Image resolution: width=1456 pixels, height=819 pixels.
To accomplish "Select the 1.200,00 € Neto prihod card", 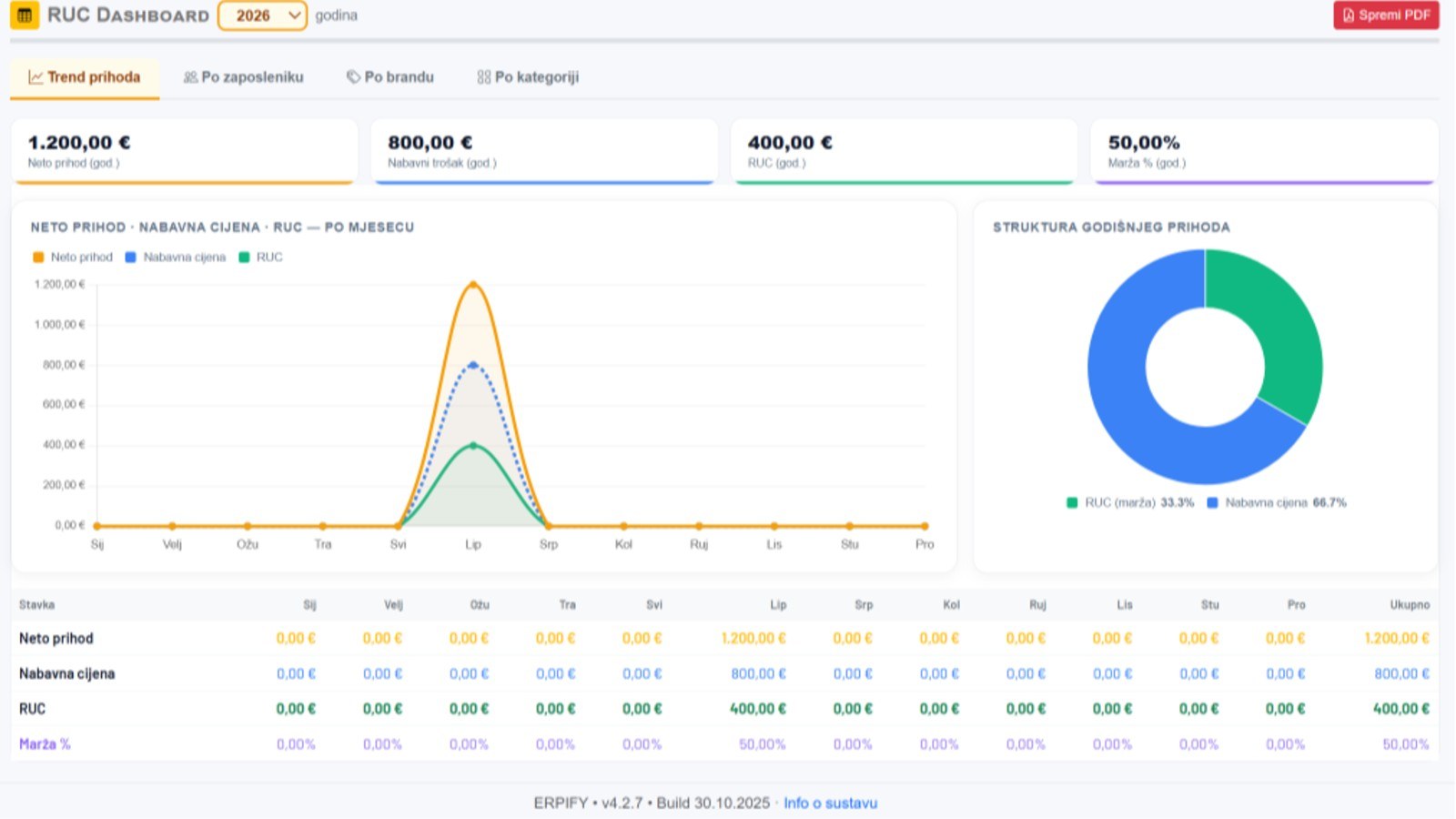I will [185, 151].
